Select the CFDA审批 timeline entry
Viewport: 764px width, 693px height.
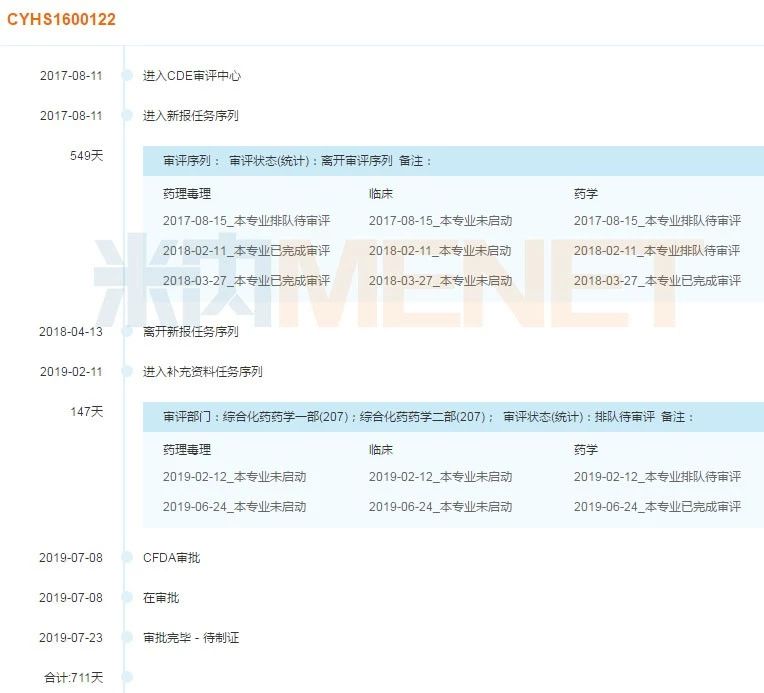click(x=172, y=558)
